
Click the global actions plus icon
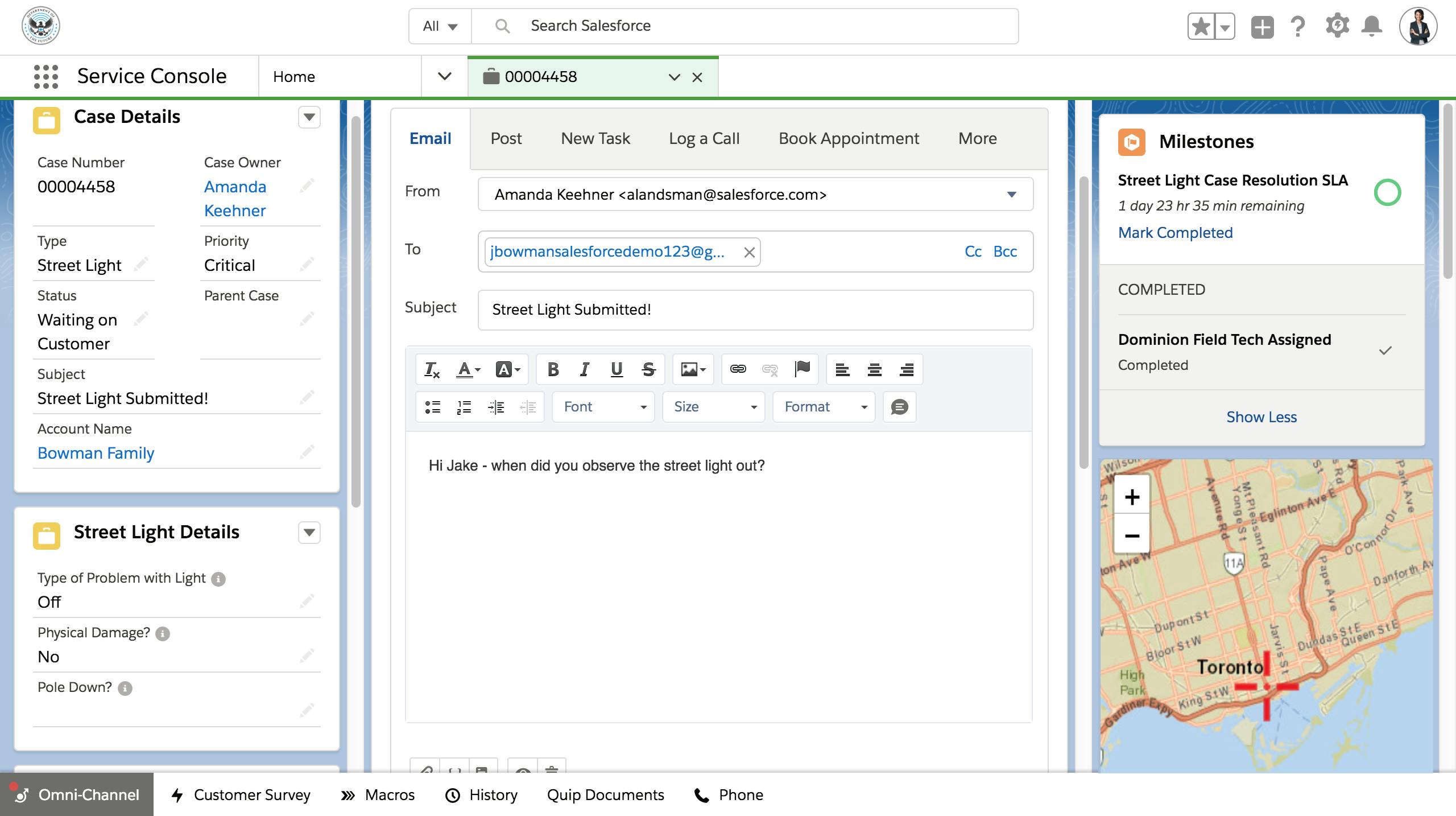click(1262, 27)
